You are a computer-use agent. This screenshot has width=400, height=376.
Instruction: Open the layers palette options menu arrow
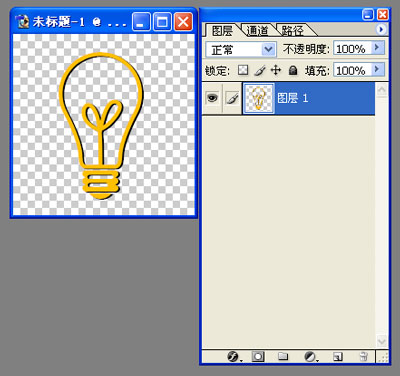[381, 30]
